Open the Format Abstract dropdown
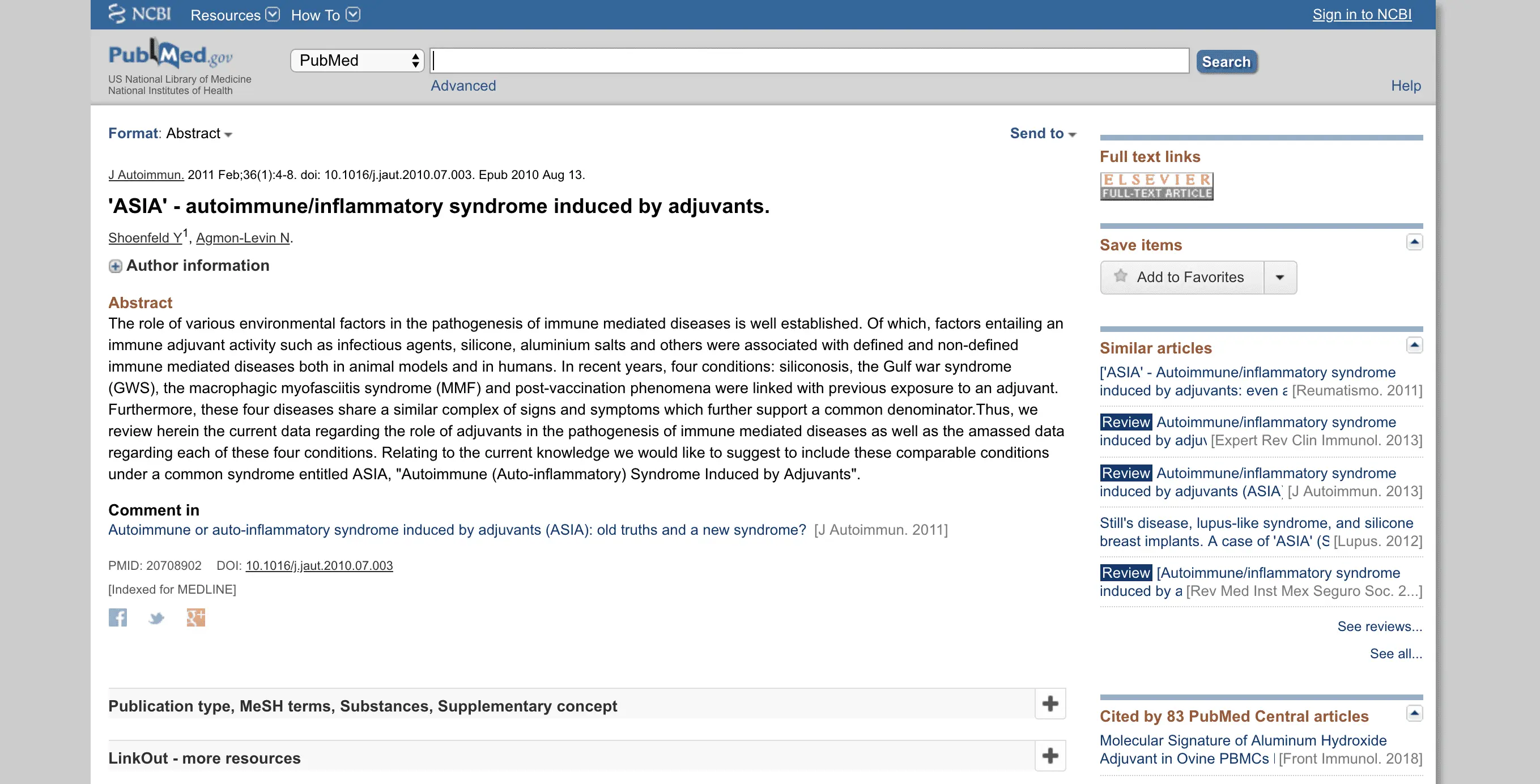 pos(199,134)
